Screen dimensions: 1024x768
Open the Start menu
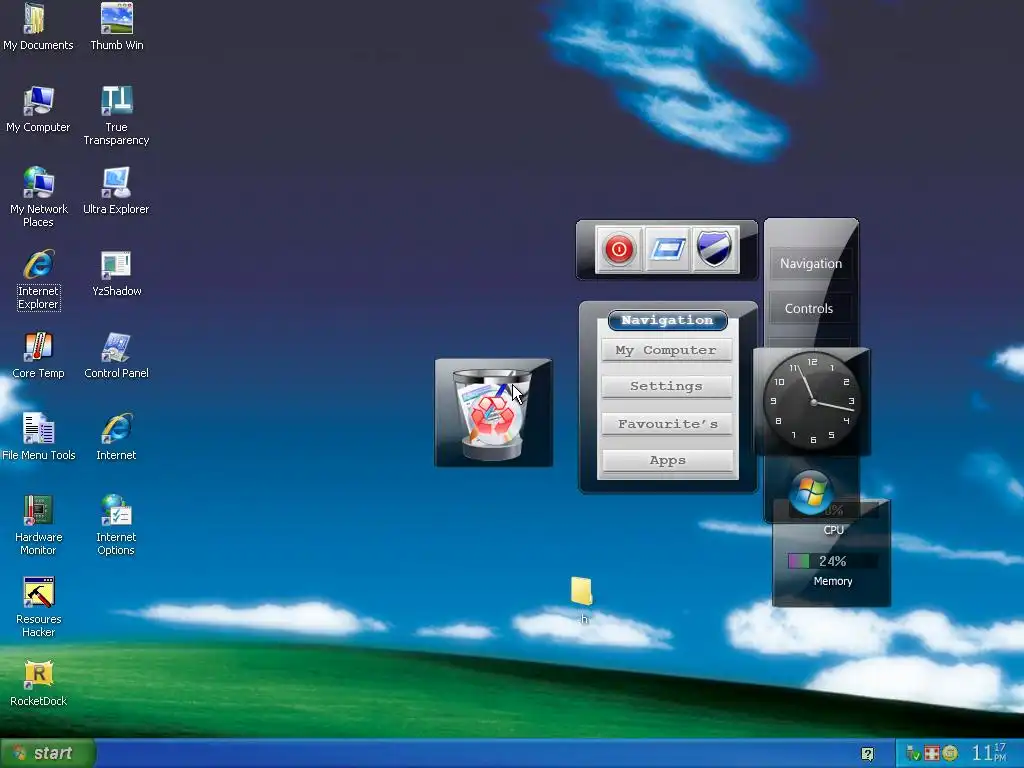pos(48,753)
